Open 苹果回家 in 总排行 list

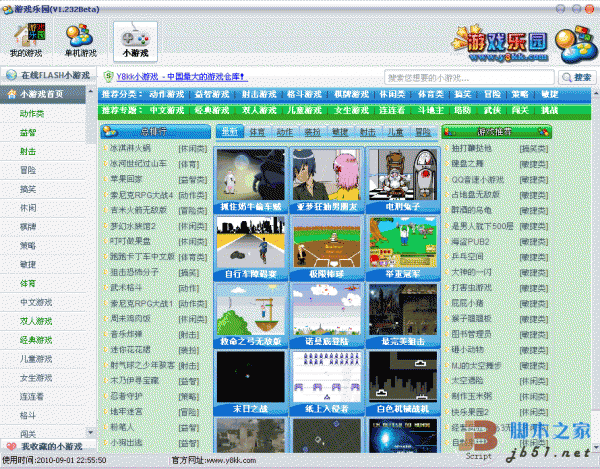pos(126,179)
